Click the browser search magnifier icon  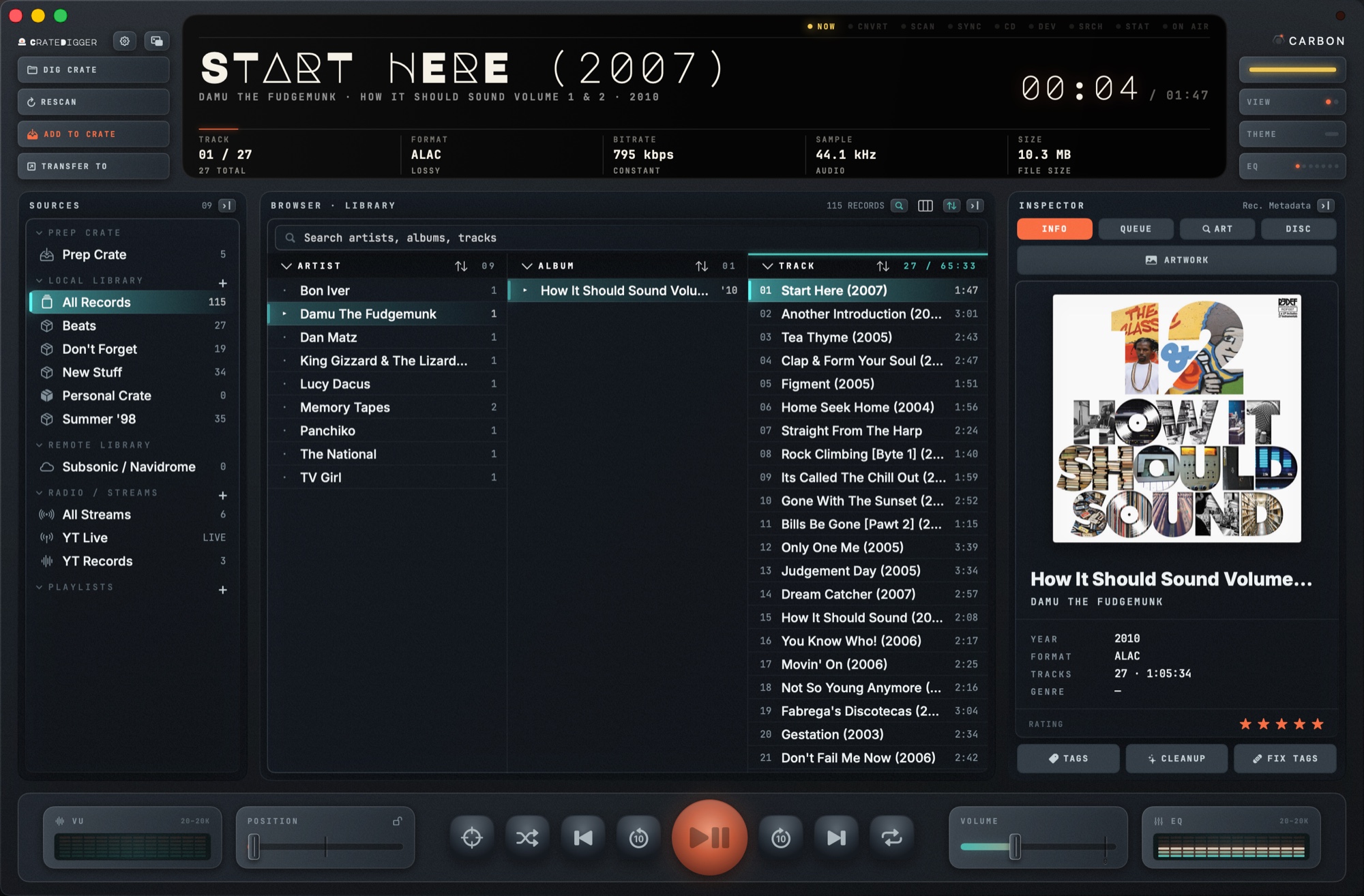tap(900, 205)
